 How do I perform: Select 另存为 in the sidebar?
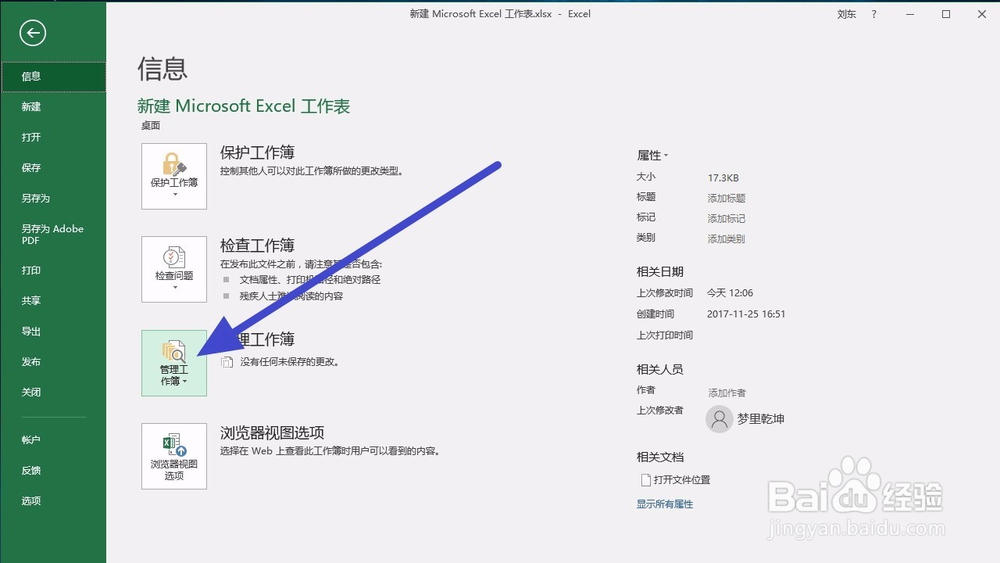pos(53,198)
